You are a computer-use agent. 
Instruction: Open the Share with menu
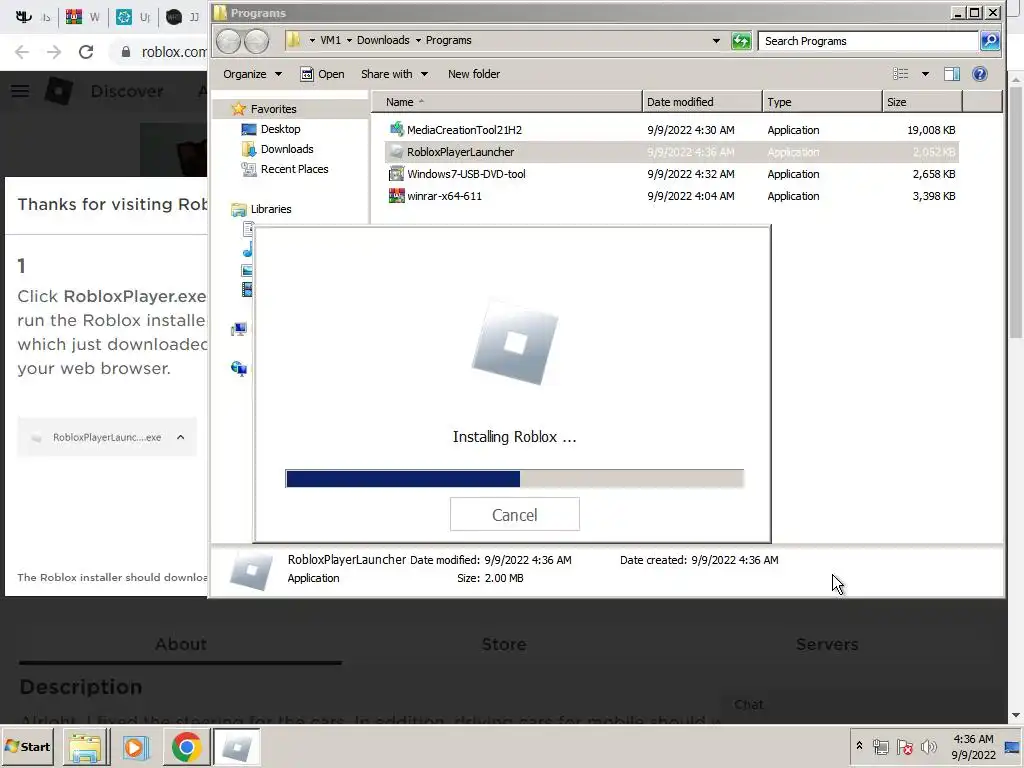394,74
